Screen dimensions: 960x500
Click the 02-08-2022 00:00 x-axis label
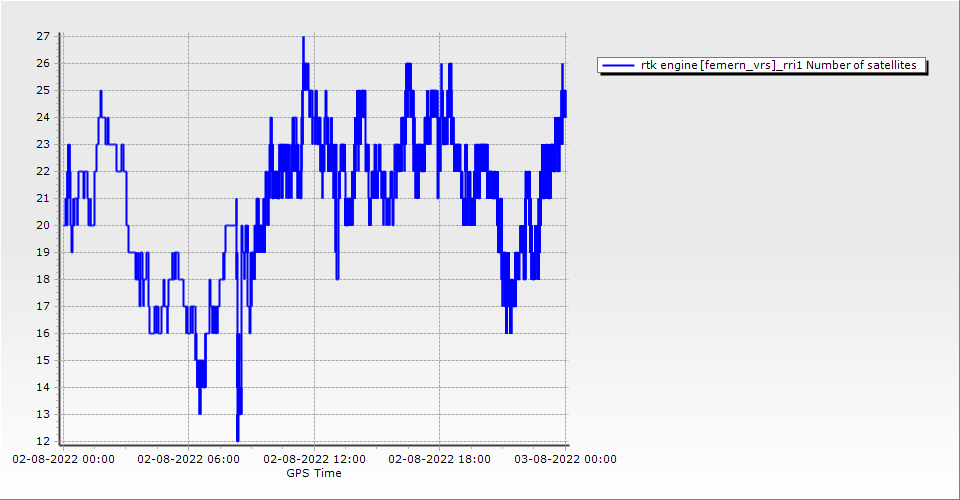click(x=63, y=459)
